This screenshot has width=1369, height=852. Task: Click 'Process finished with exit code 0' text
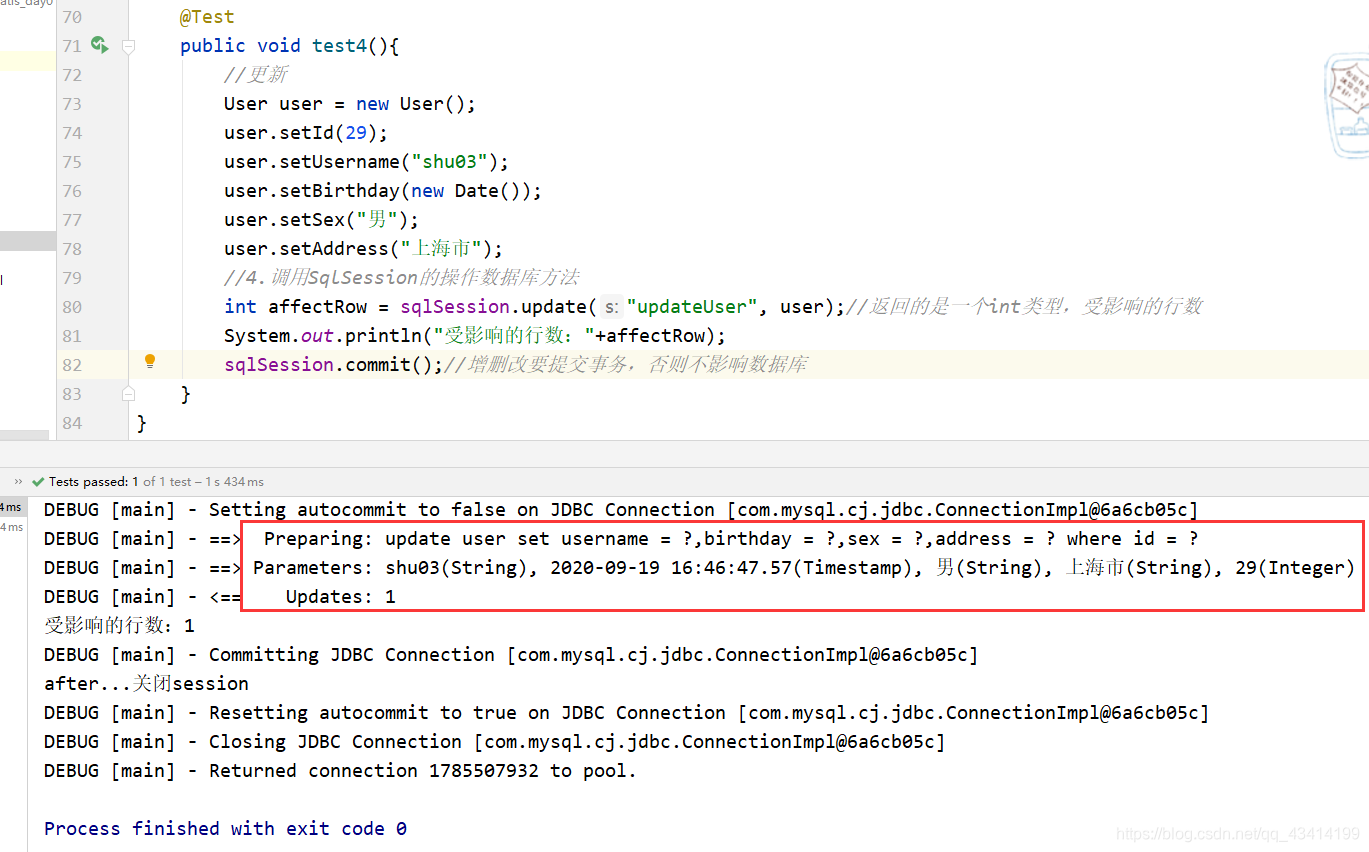pos(225,829)
